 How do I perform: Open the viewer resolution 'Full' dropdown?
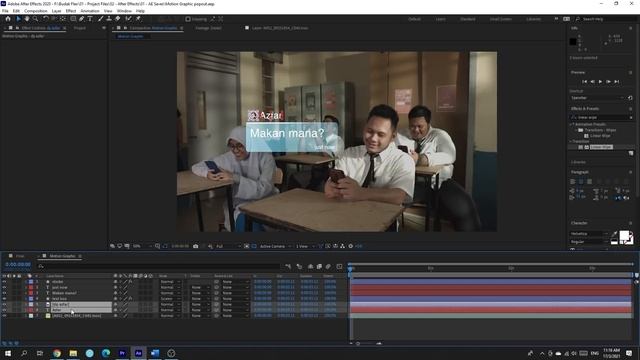227,246
